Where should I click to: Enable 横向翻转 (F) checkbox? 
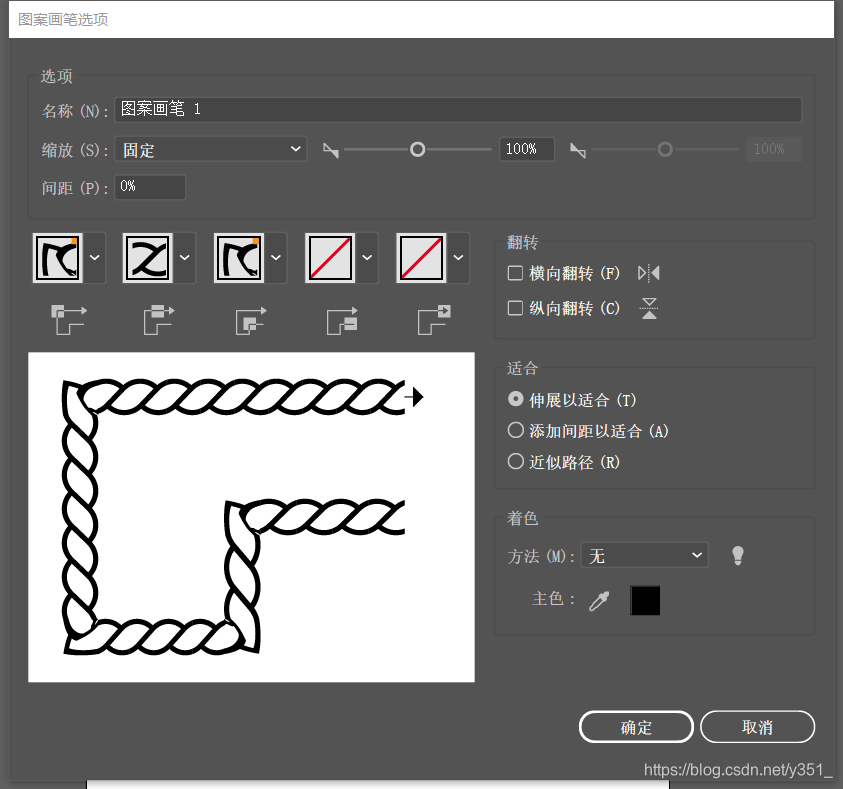[515, 273]
